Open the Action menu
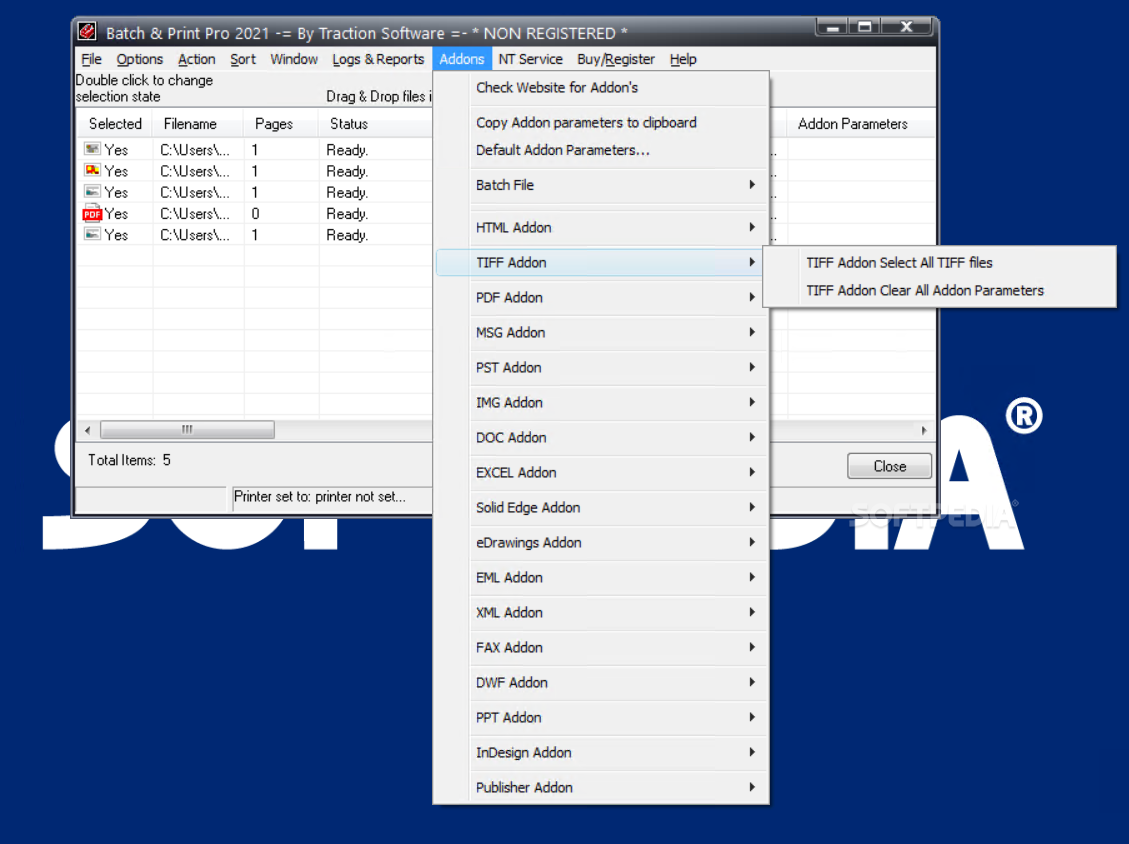The image size is (1129, 844). pyautogui.click(x=197, y=59)
